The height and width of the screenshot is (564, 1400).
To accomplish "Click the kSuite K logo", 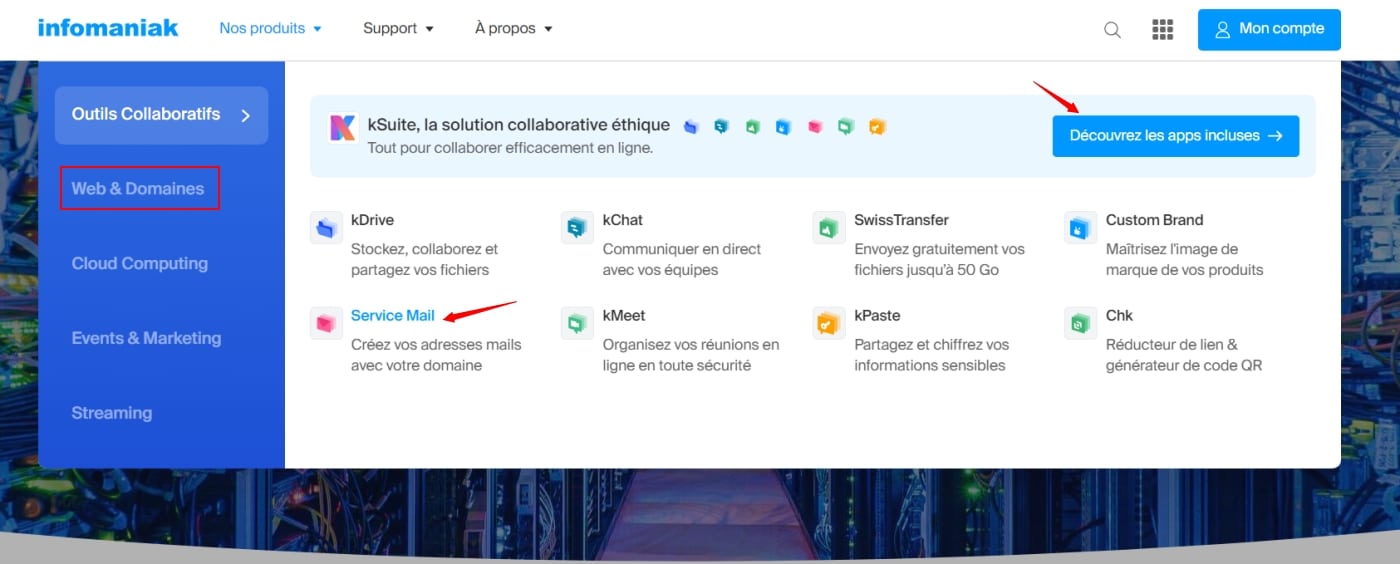I will 342,127.
